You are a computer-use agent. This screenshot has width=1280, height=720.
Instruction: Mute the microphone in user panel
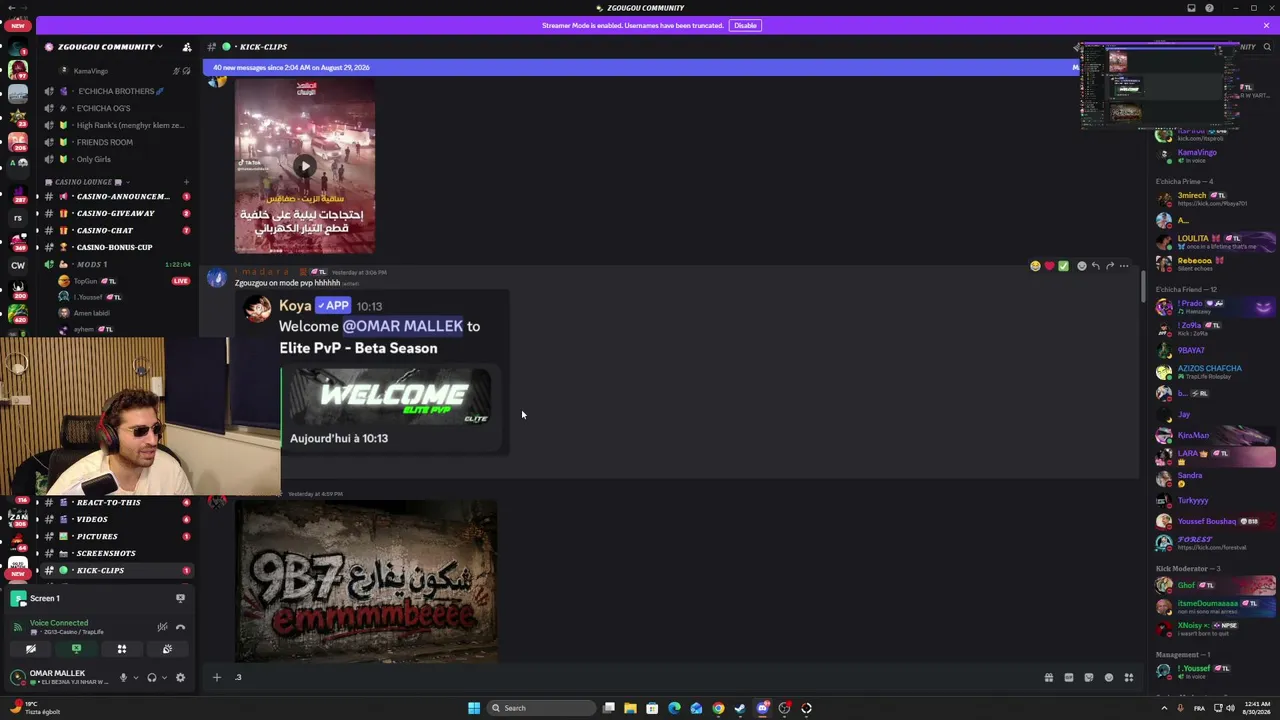(x=123, y=677)
